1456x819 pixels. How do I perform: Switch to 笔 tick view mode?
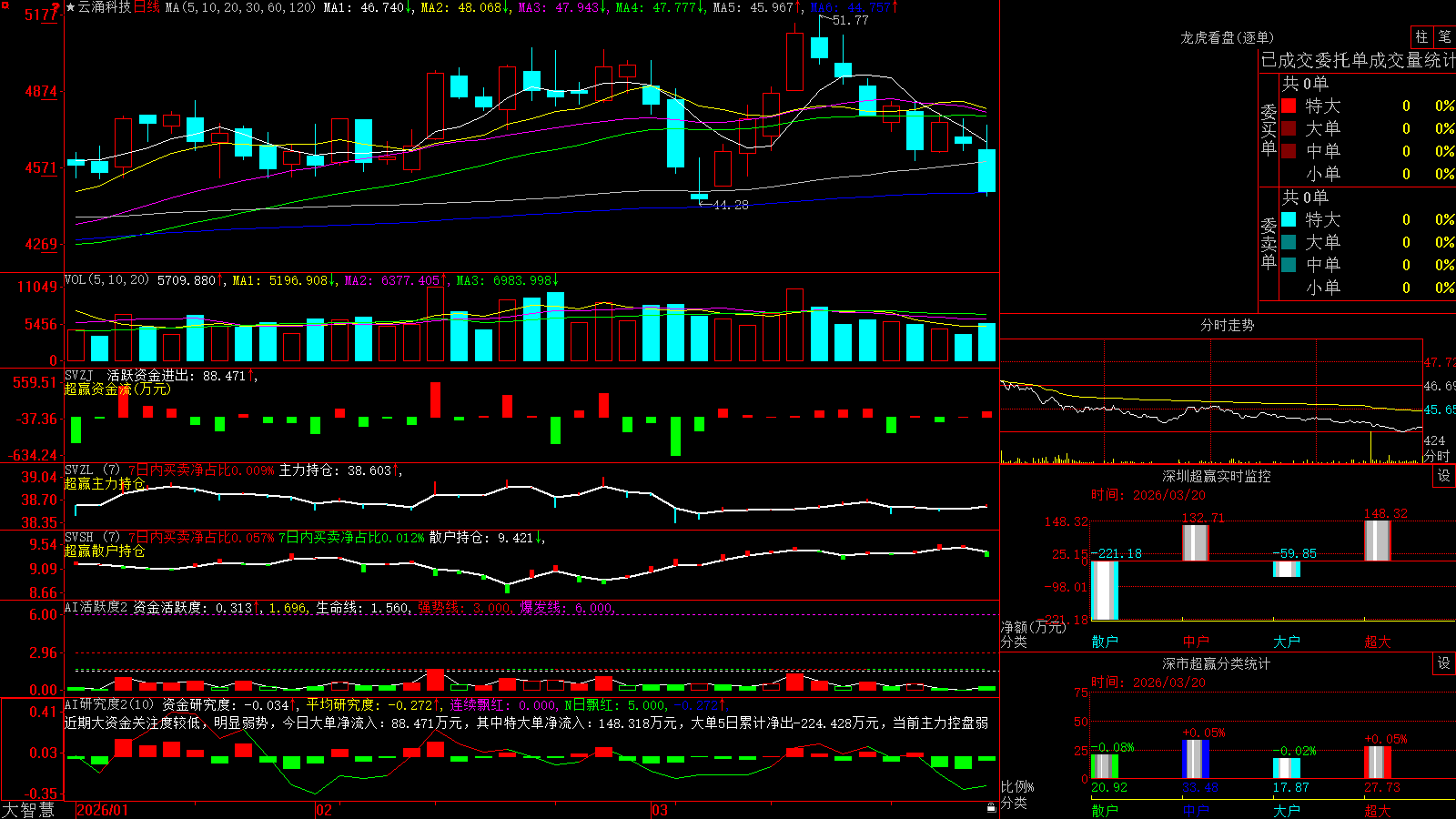(x=1444, y=37)
